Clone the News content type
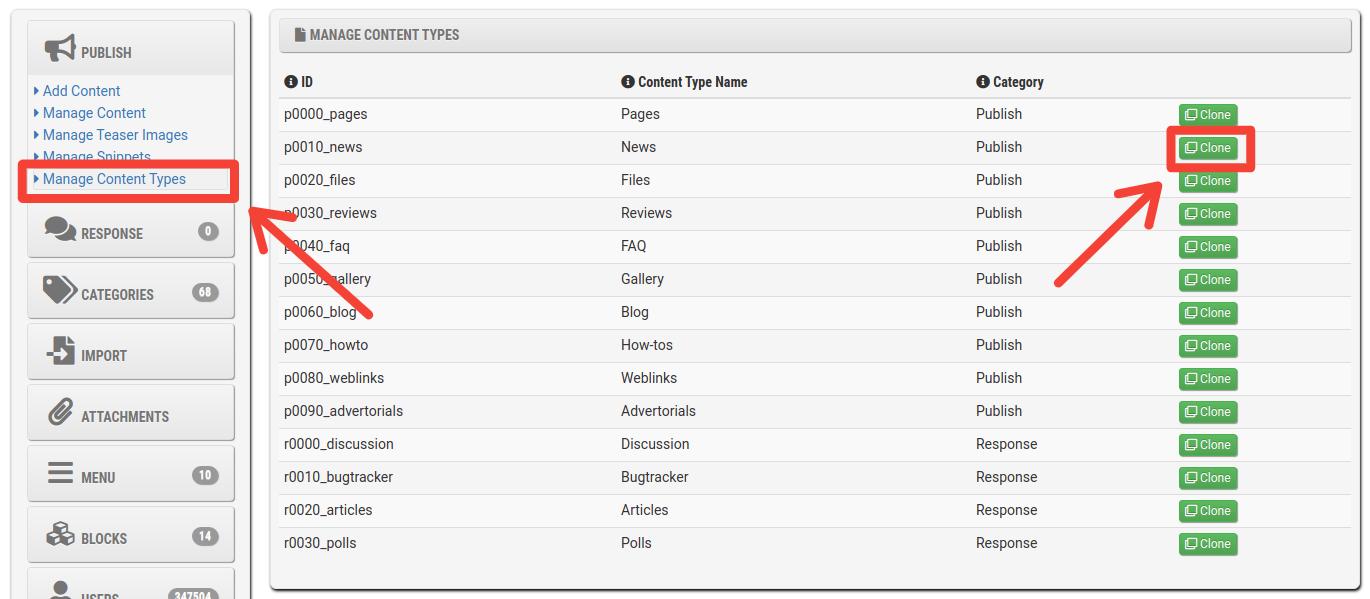1370x599 pixels. point(1208,148)
